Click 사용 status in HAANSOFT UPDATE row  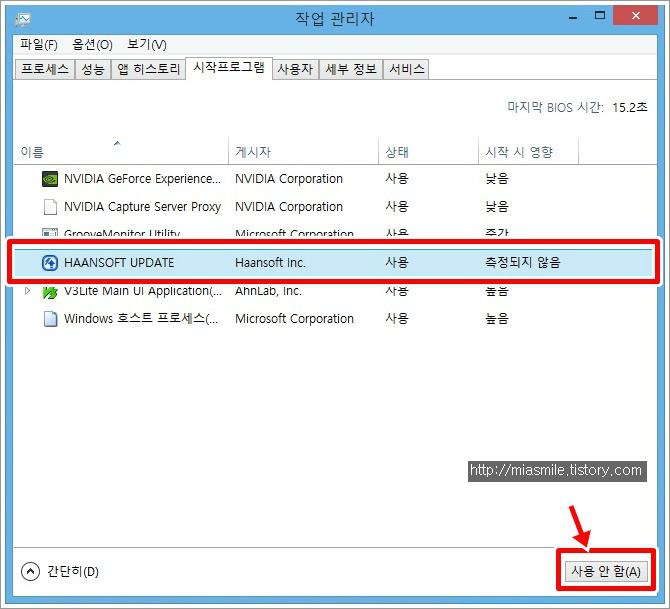(397, 262)
